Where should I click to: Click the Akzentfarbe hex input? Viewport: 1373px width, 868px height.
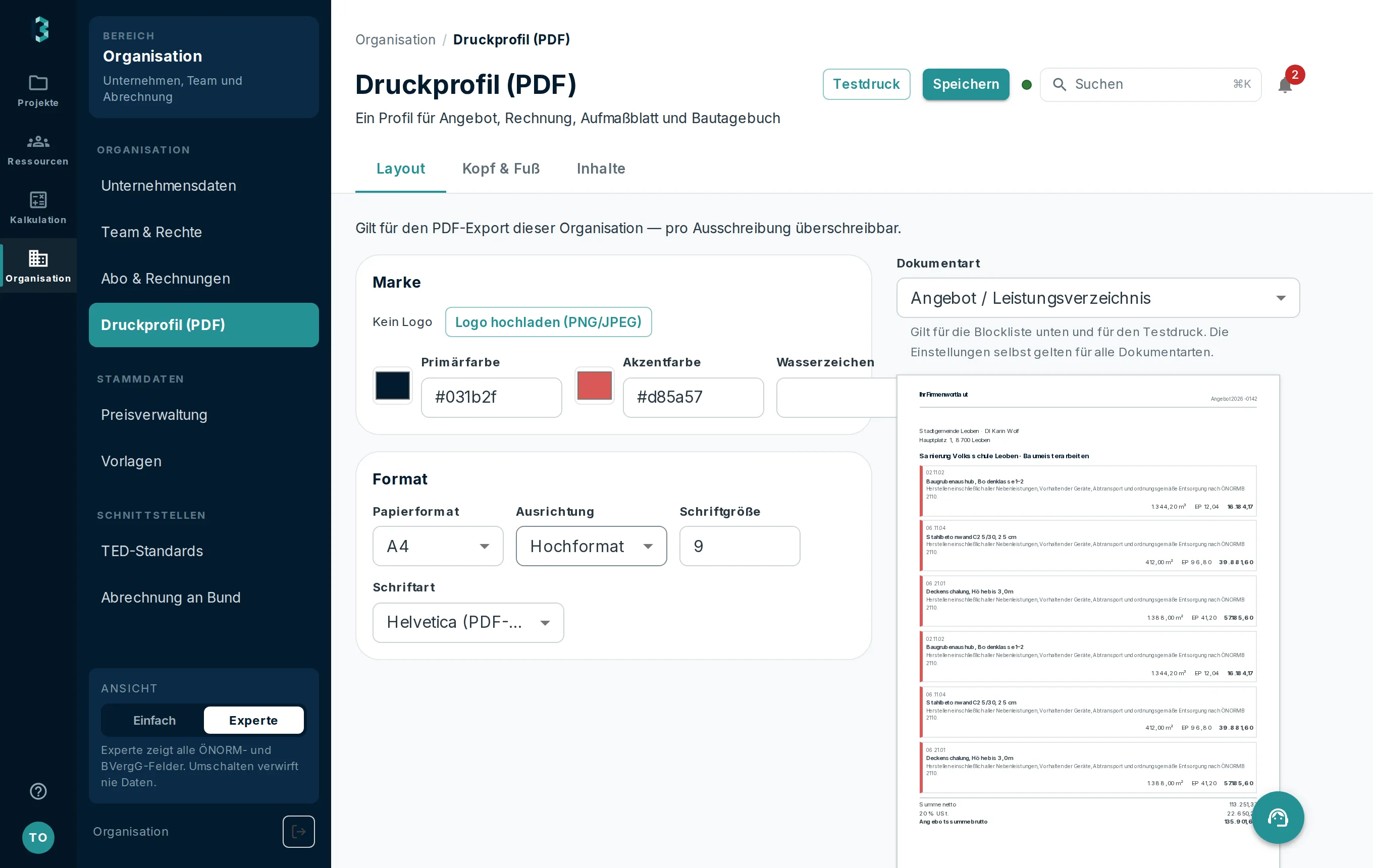pyautogui.click(x=694, y=397)
